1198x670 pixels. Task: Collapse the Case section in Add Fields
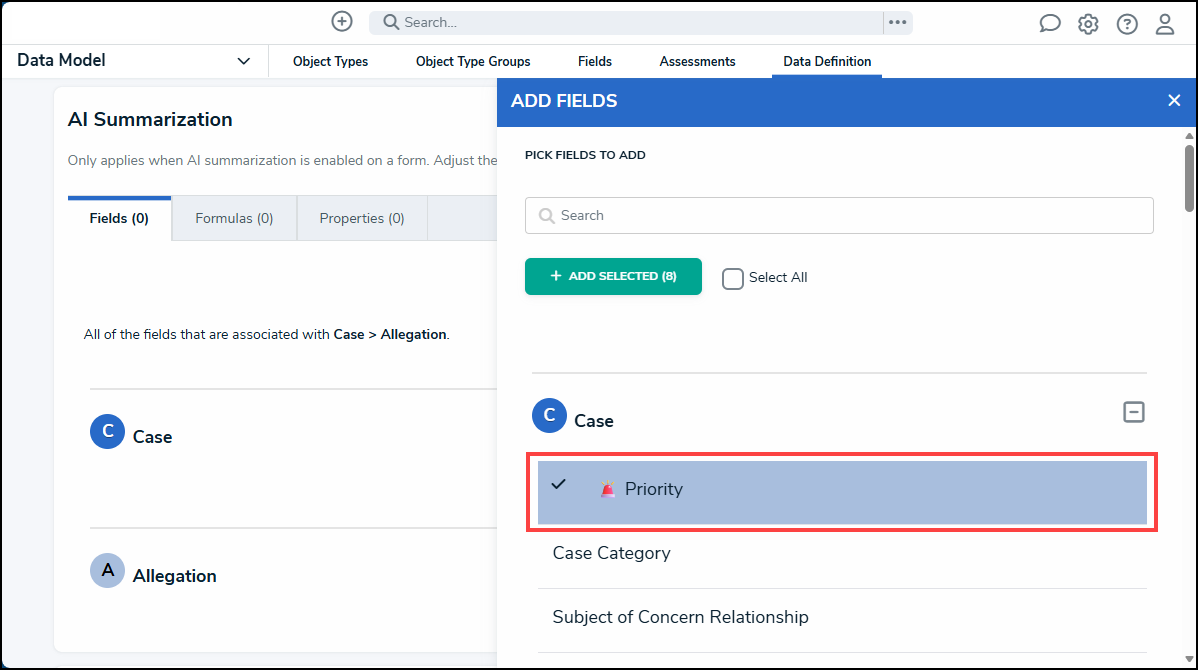click(1133, 412)
